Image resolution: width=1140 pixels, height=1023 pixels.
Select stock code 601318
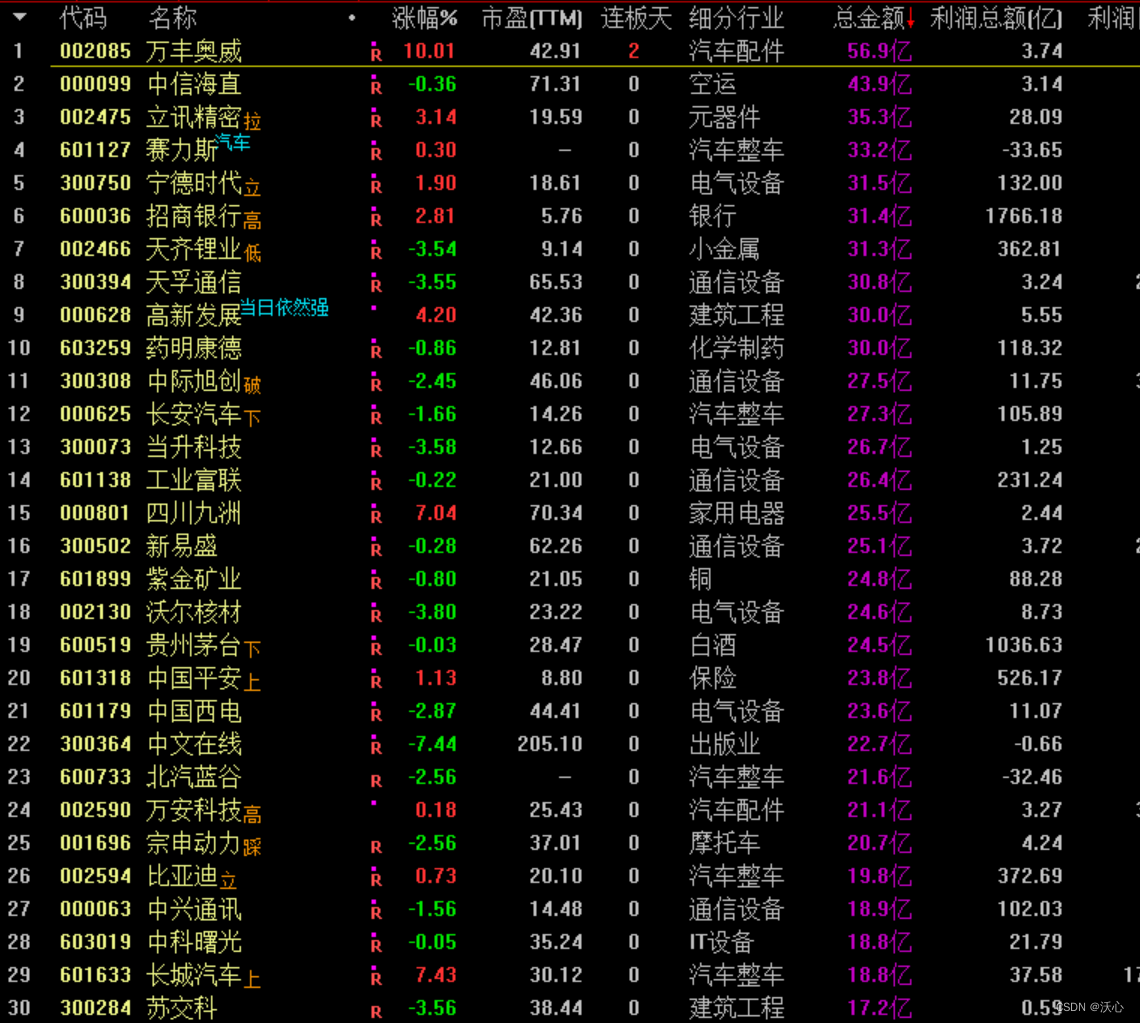tap(95, 678)
